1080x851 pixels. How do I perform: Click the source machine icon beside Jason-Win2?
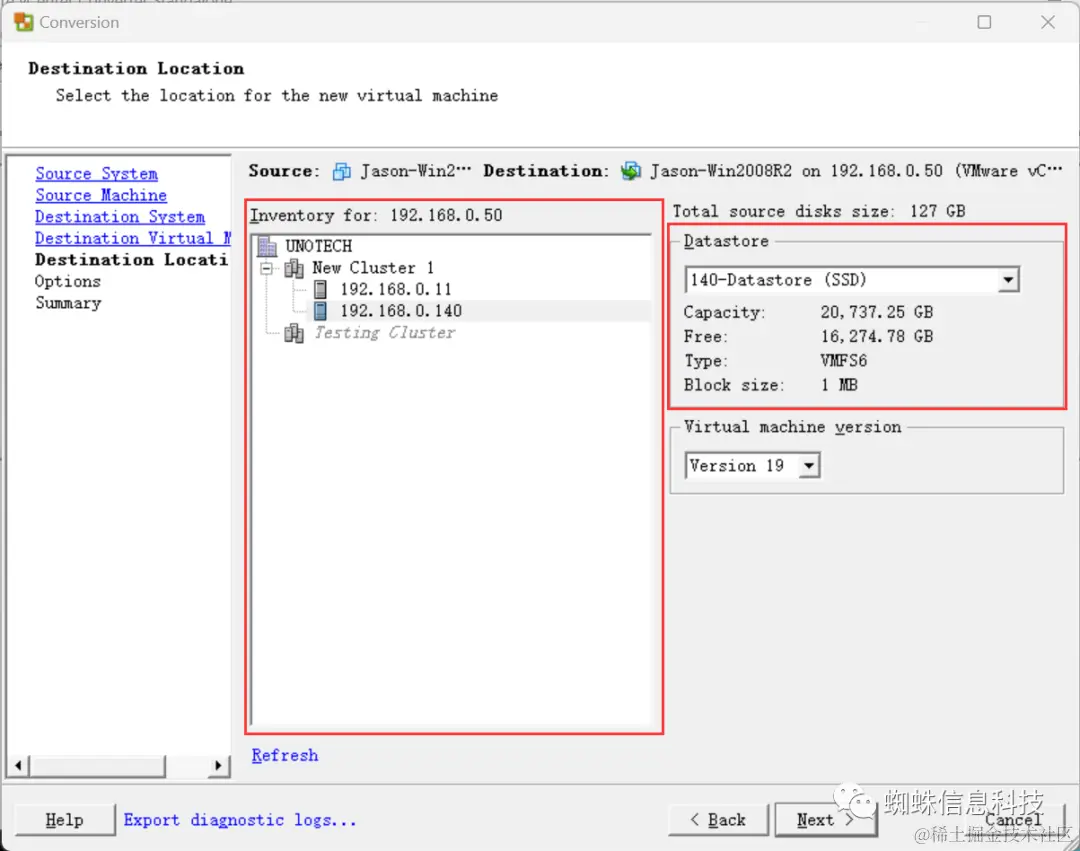point(342,171)
